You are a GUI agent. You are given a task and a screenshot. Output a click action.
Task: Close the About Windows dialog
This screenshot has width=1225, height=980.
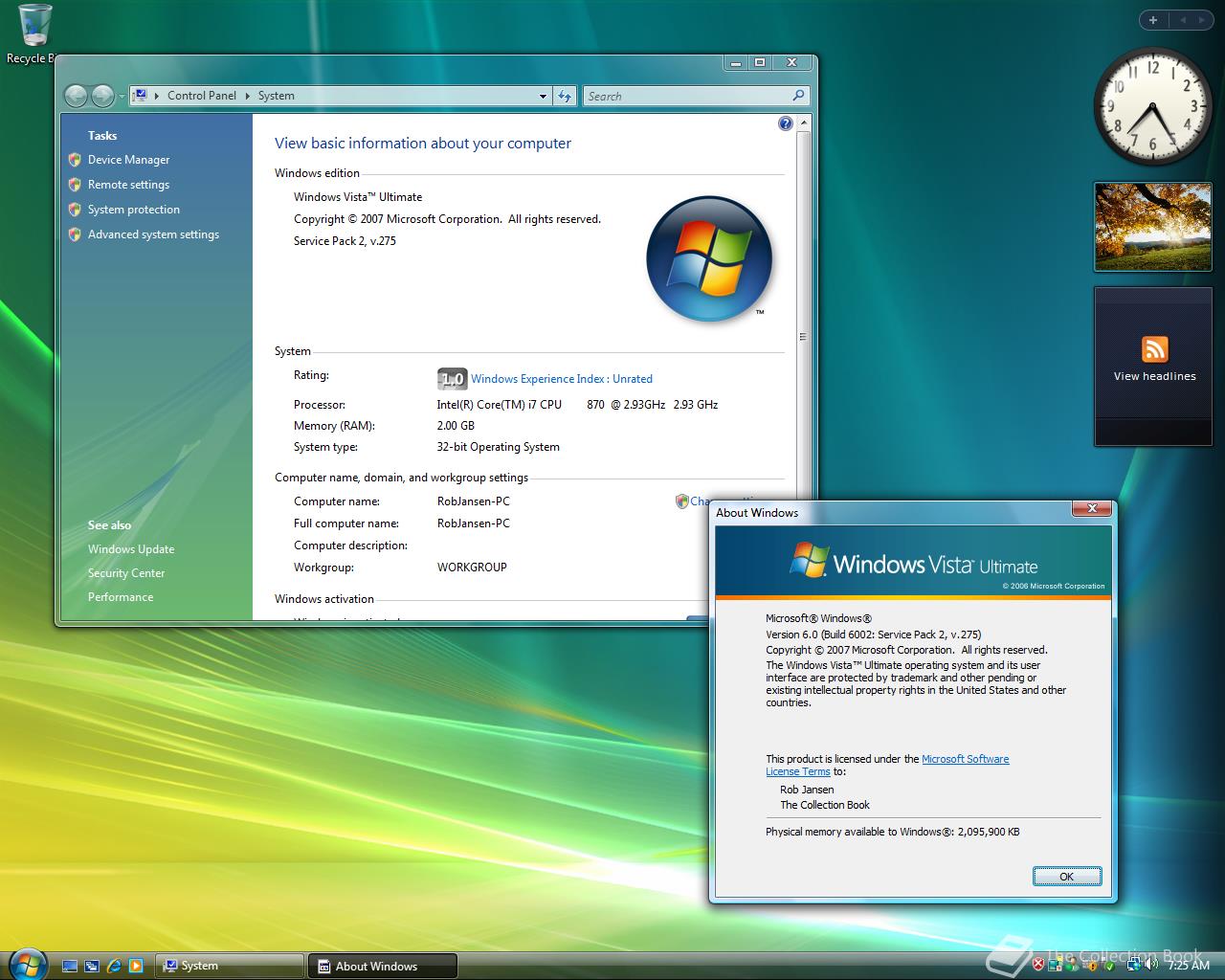click(x=1092, y=508)
